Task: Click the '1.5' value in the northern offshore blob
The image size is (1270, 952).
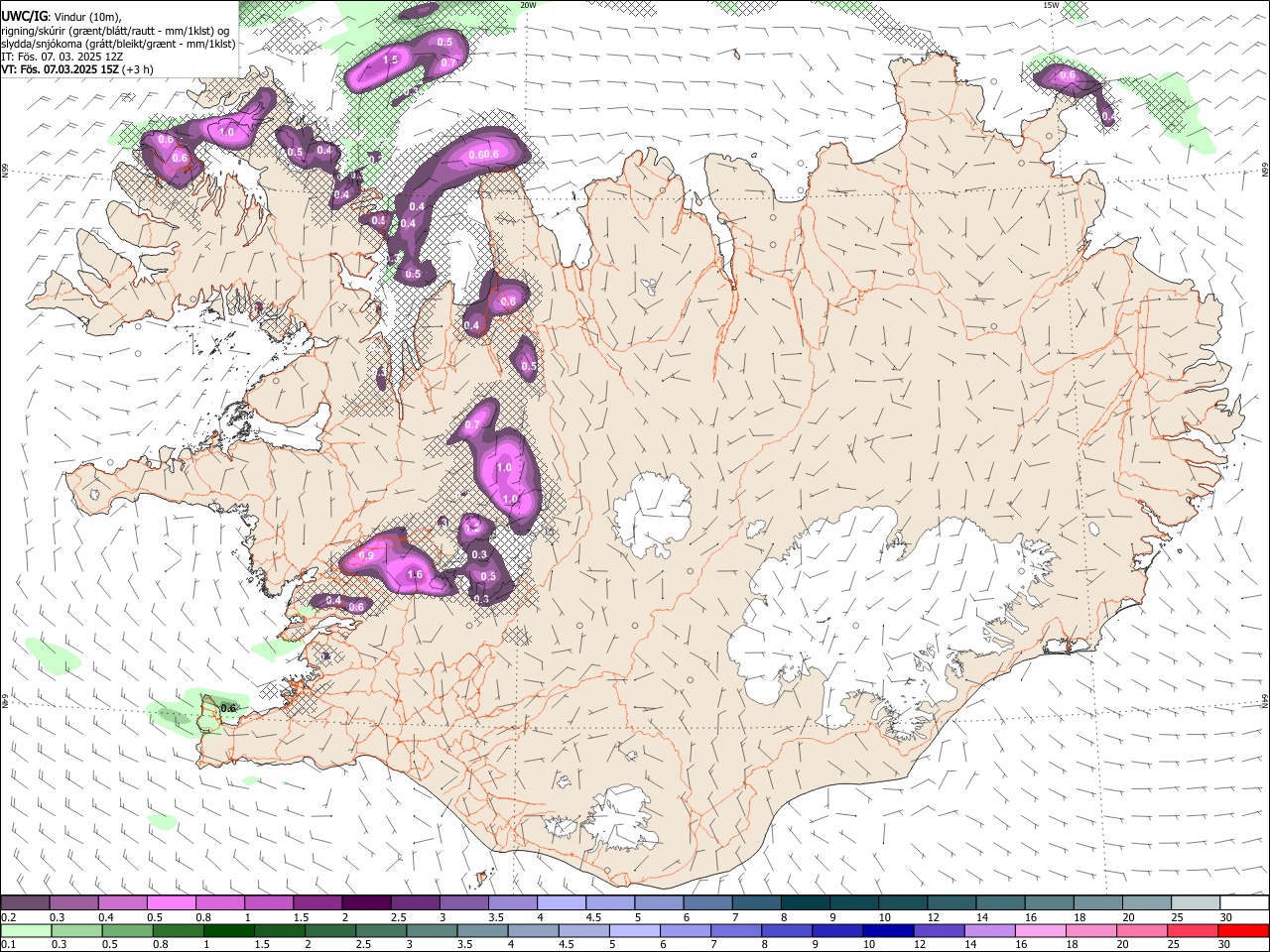Action: click(x=390, y=60)
